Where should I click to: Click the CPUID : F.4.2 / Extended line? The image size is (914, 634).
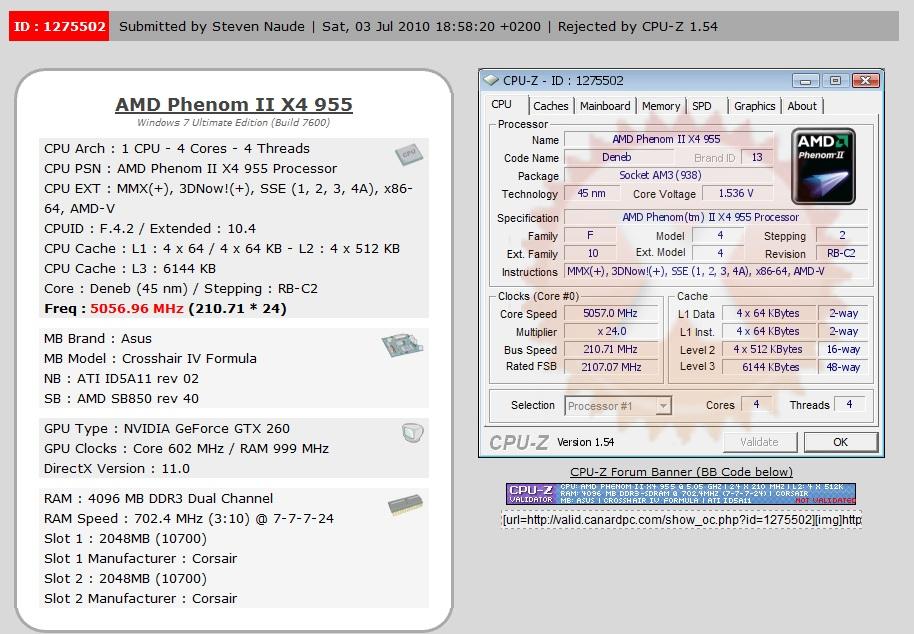click(150, 228)
